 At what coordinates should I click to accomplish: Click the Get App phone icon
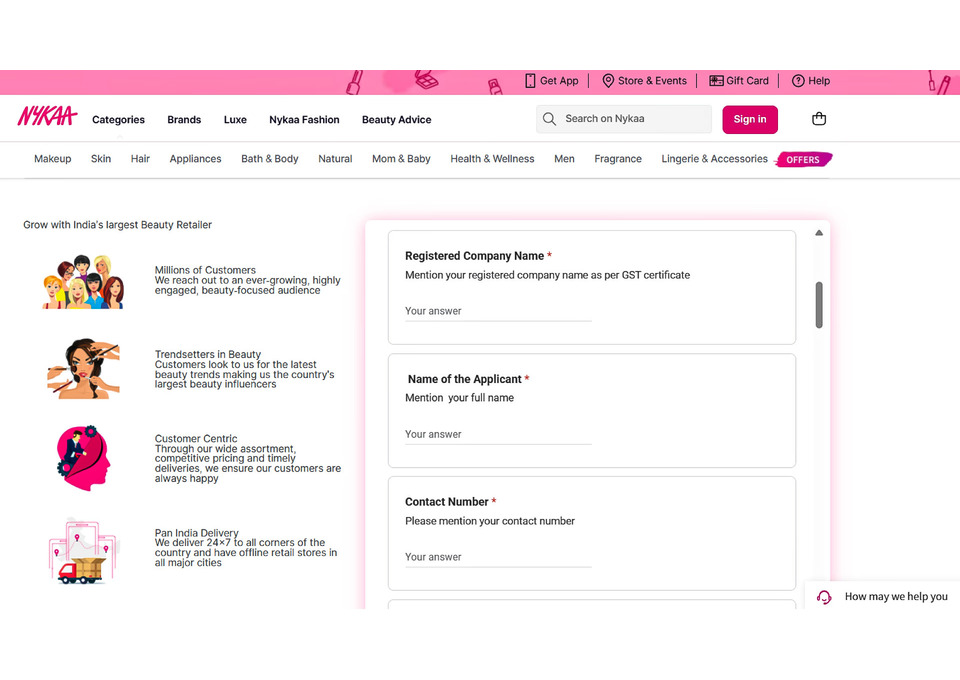point(530,81)
